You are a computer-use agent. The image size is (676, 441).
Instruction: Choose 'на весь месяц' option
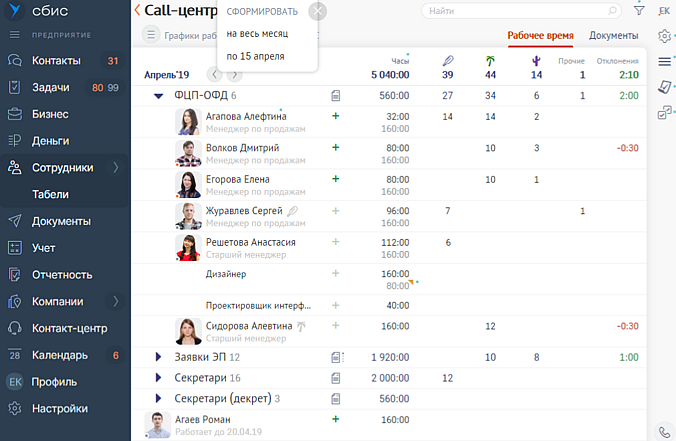(257, 34)
